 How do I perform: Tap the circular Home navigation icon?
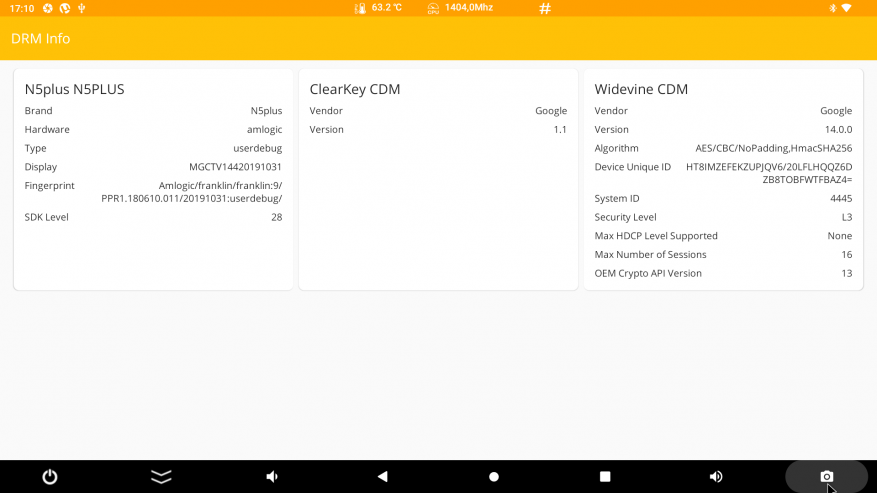coord(494,477)
